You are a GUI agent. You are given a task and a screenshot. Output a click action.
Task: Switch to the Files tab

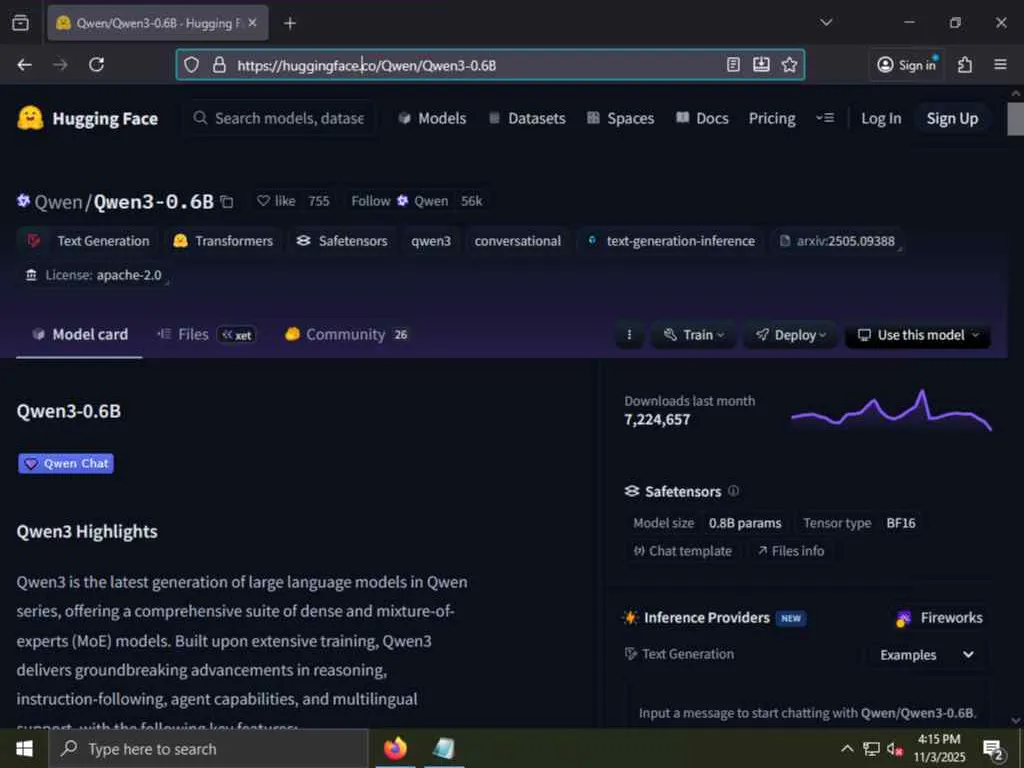coord(206,334)
